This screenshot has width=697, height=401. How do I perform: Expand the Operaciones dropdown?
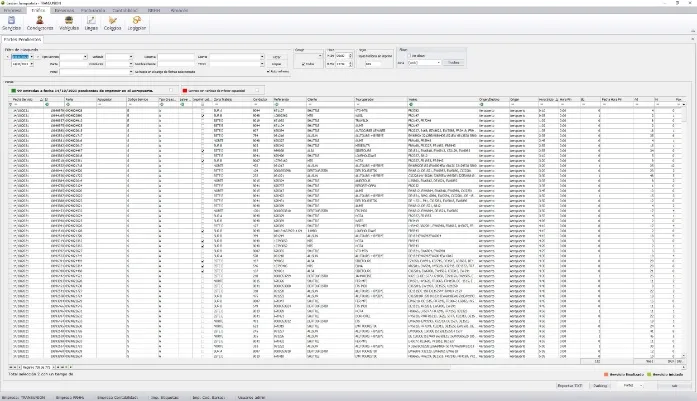tap(85, 57)
